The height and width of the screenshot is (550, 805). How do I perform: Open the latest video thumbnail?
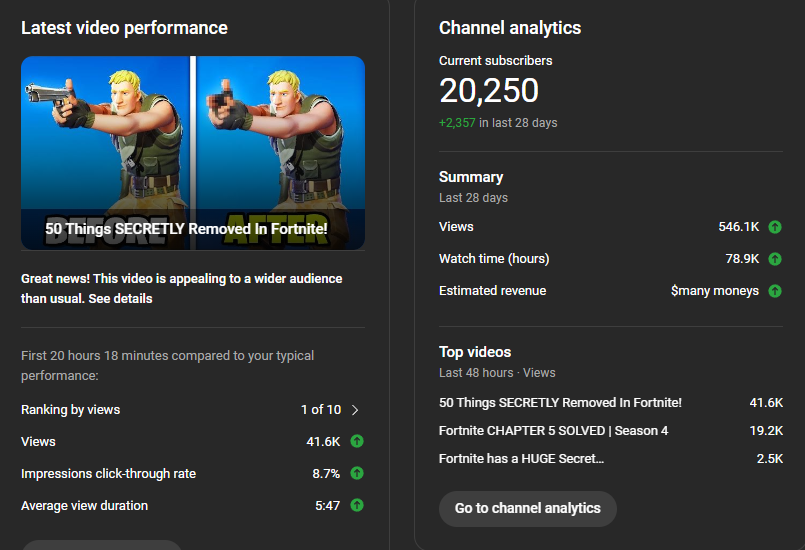tap(193, 153)
